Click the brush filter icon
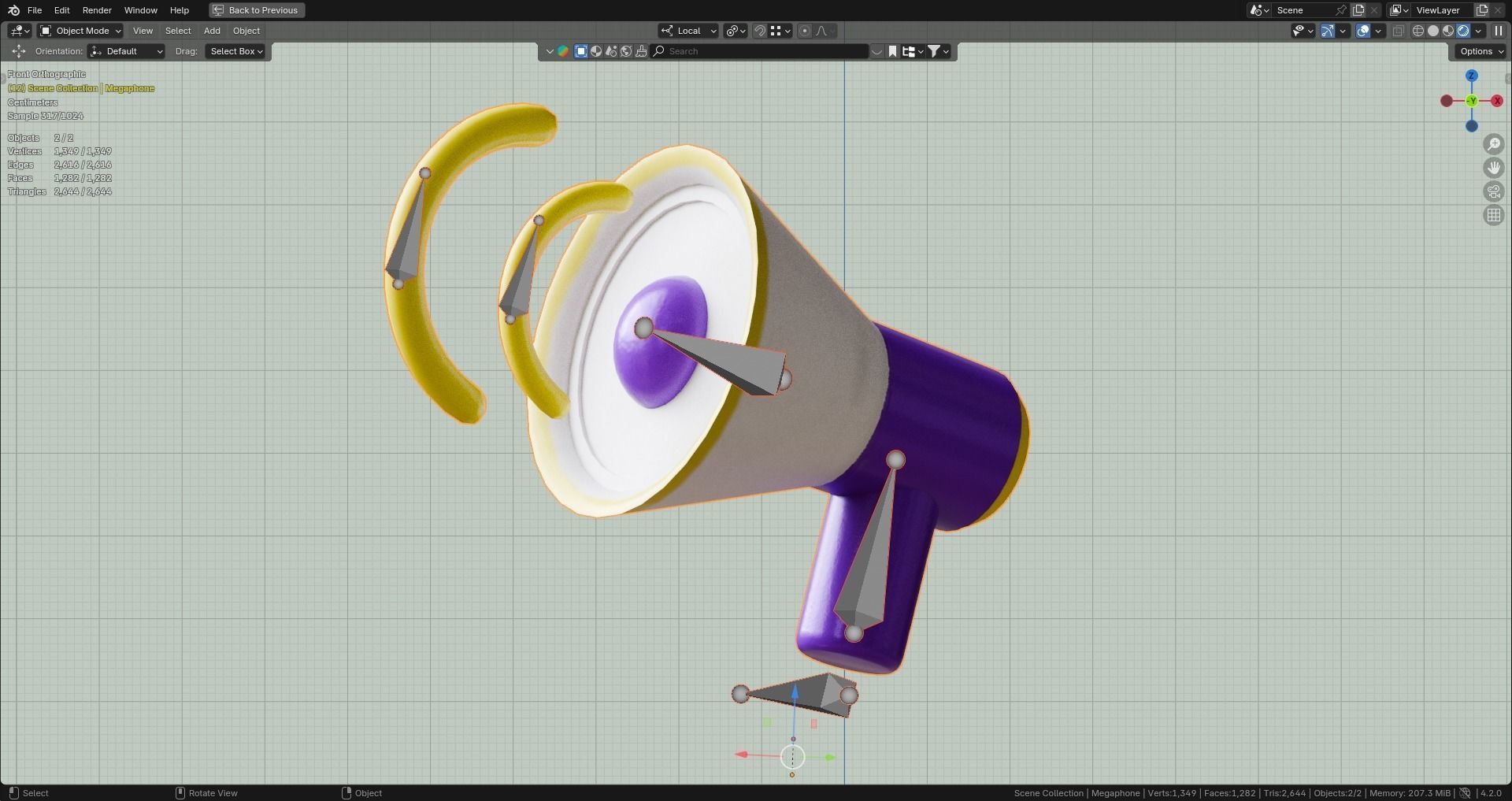 [641, 51]
